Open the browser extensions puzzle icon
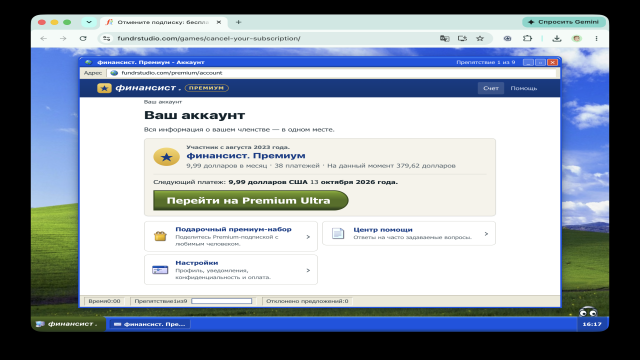Image resolution: width=640 pixels, height=360 pixels. tap(527, 38)
